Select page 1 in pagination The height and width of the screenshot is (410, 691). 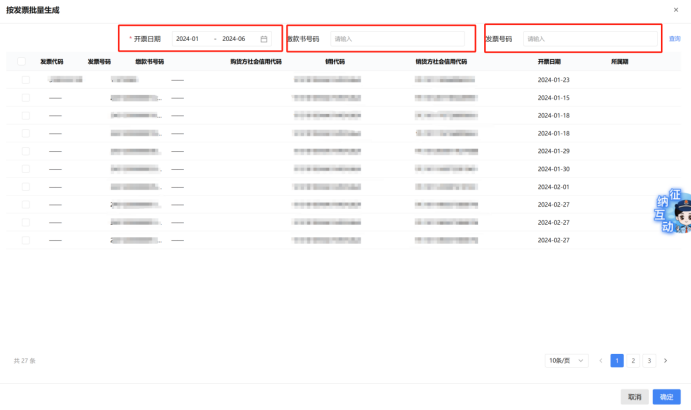click(x=617, y=361)
